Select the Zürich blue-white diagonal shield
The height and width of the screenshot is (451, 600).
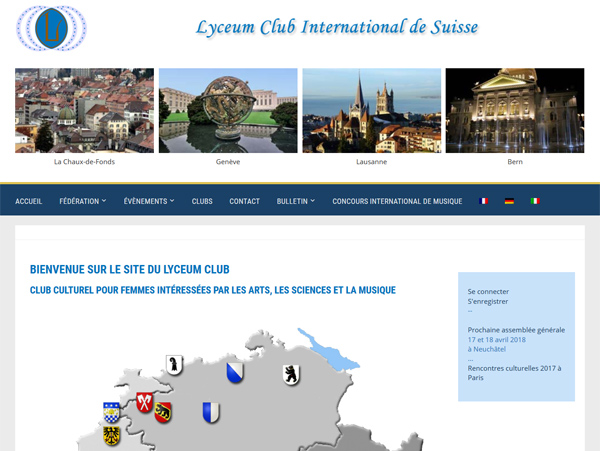(x=235, y=373)
